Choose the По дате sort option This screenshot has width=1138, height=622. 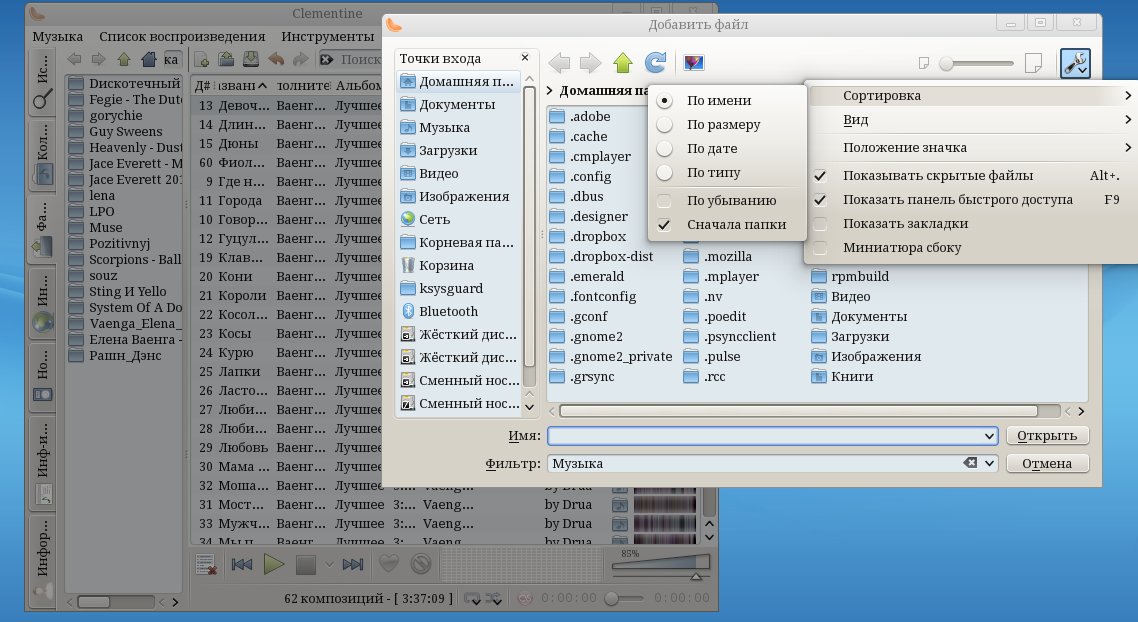(x=712, y=149)
